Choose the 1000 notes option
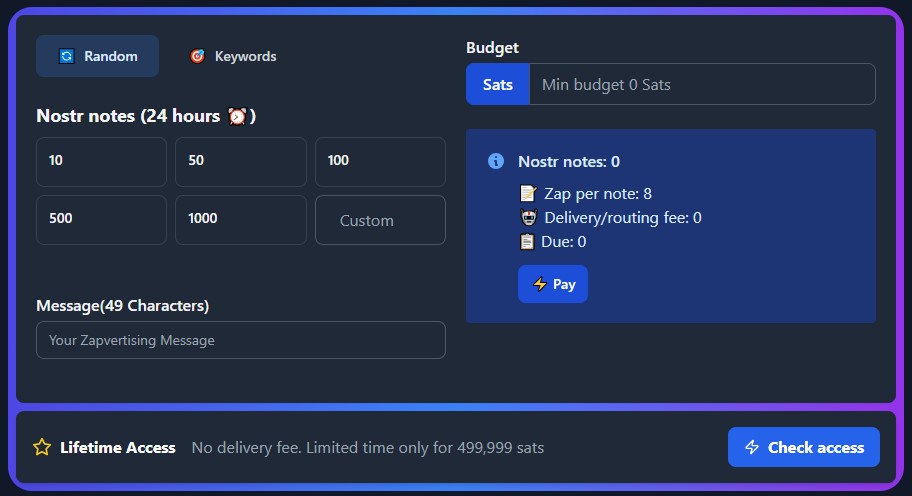The image size is (912, 496). pos(240,219)
